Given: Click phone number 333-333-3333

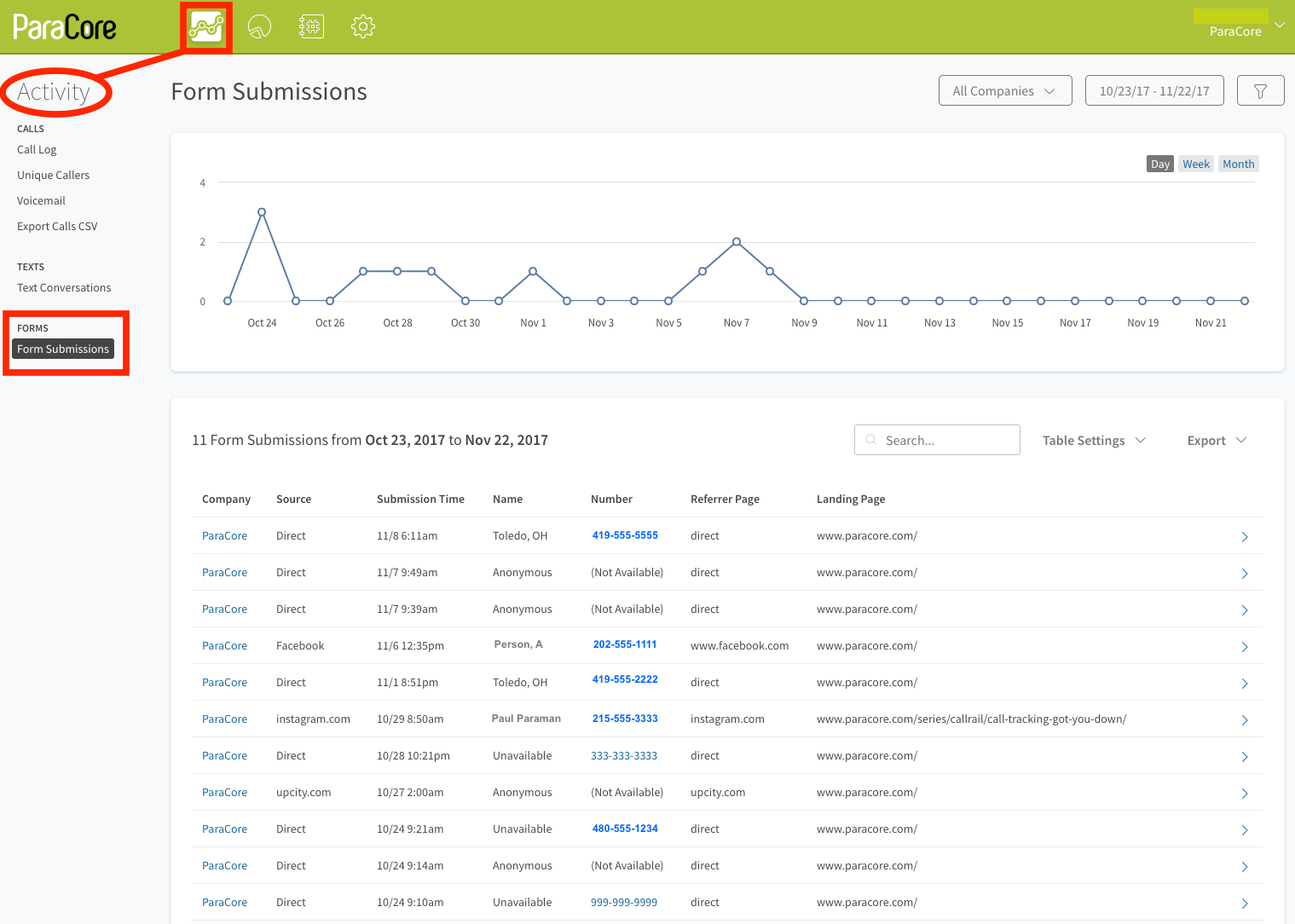Looking at the screenshot, I should [624, 755].
